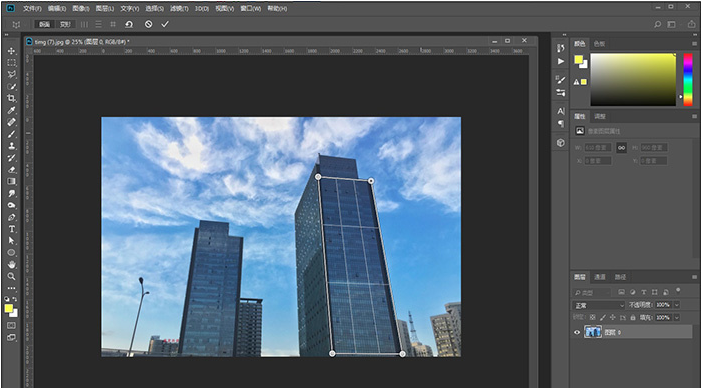Click the 变形 warp mode button
Viewport: 701px width, 388px height.
tap(66, 25)
